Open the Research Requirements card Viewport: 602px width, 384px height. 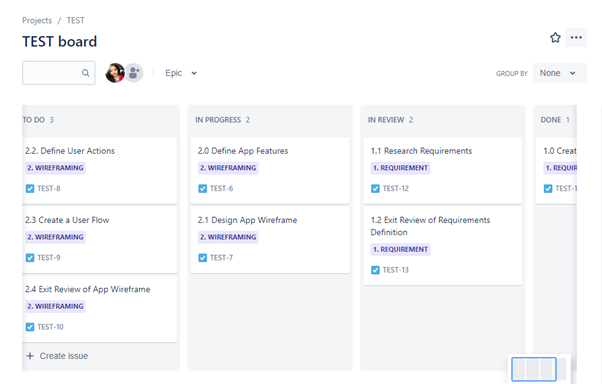pos(442,170)
